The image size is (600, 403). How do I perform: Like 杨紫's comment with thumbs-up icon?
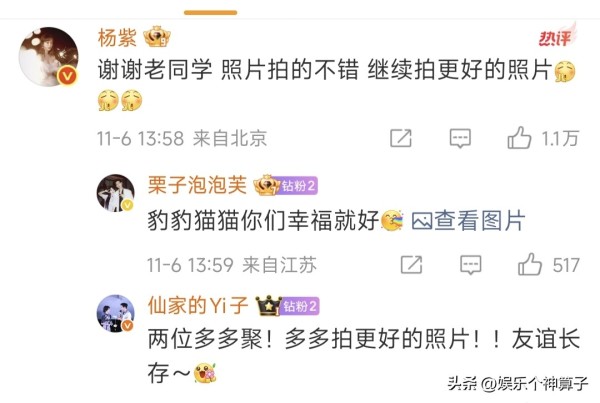(519, 138)
